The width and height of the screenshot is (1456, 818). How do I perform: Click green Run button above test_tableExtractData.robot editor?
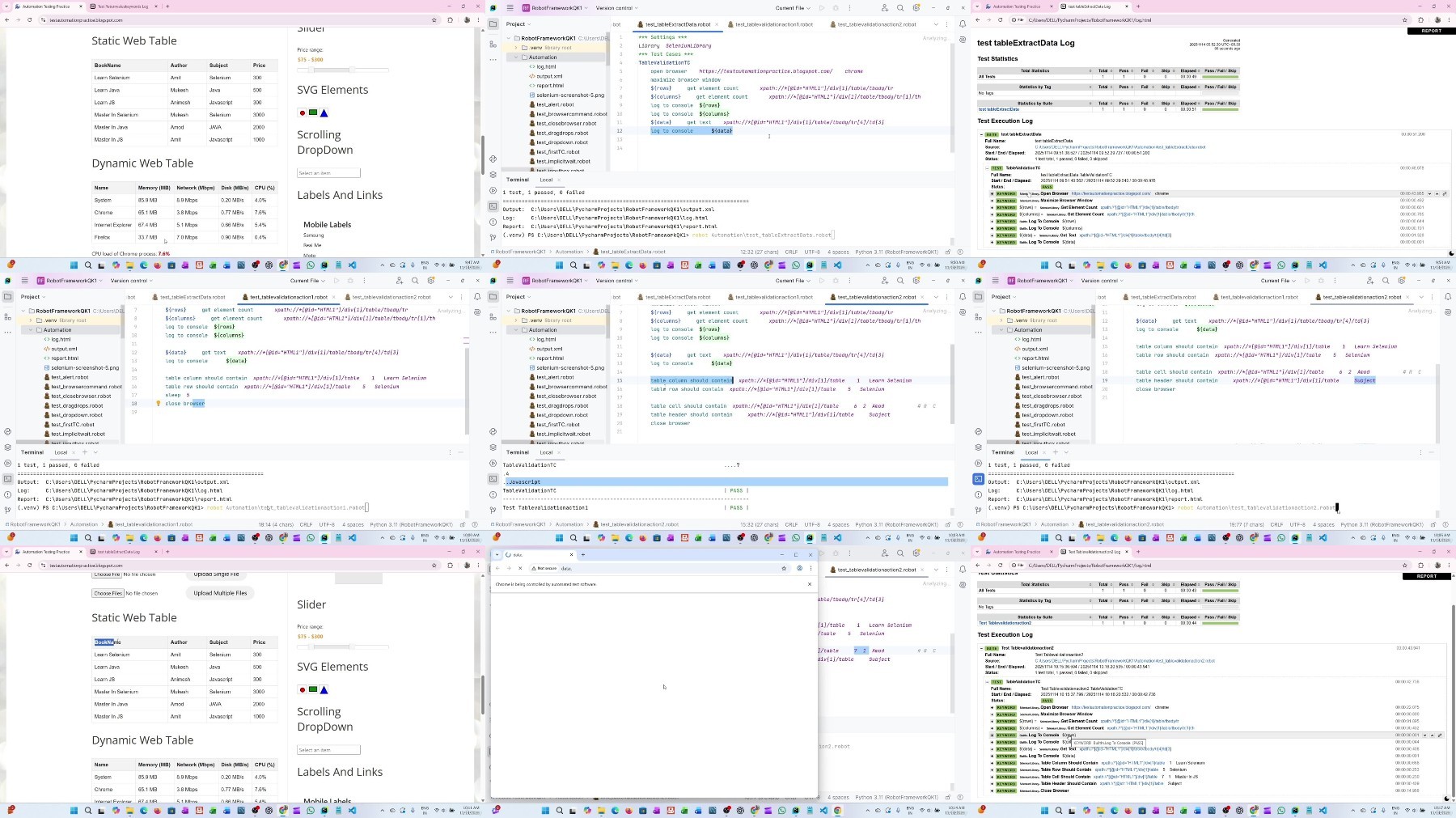coord(822,8)
